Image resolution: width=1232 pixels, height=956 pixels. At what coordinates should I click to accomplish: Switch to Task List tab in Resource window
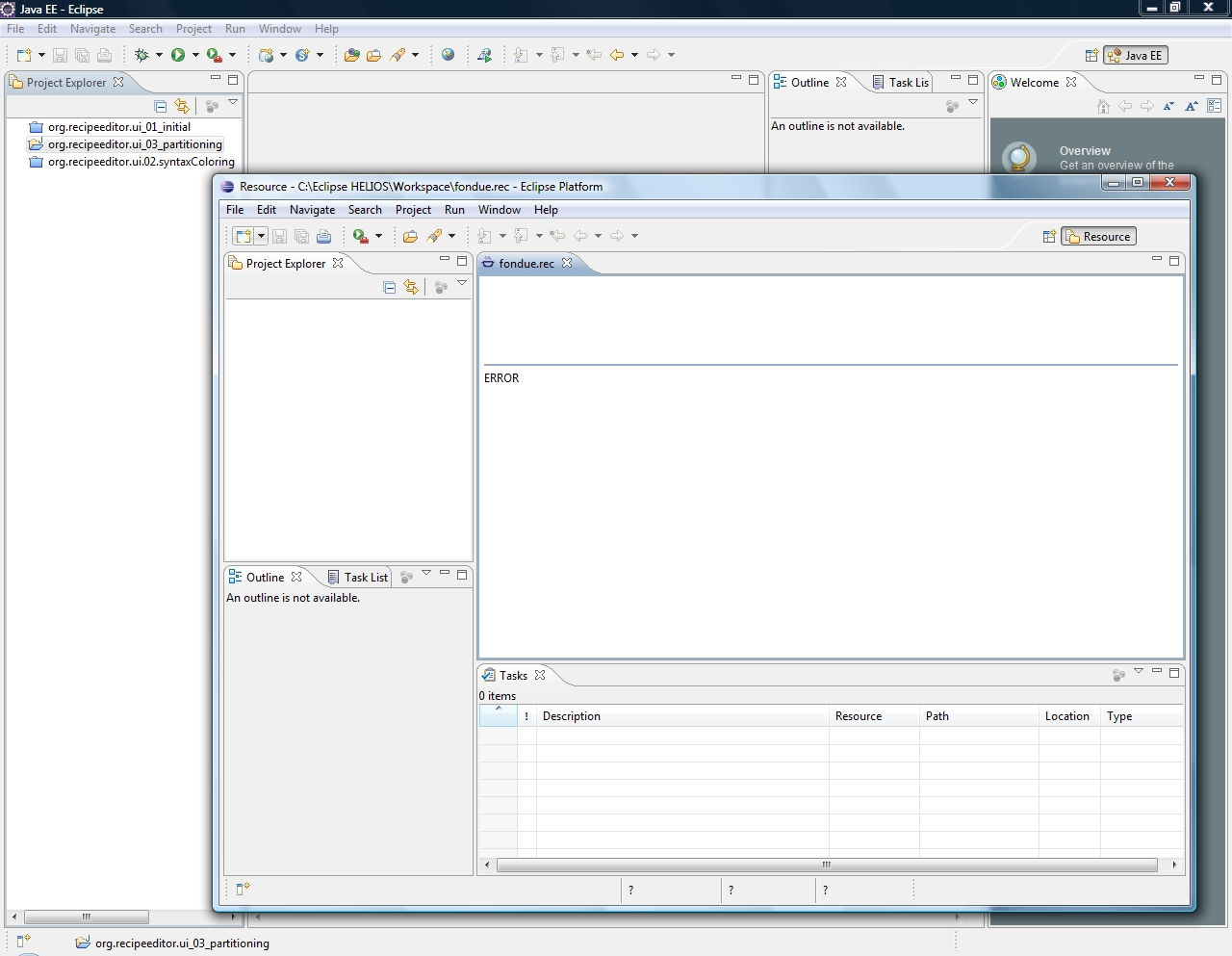click(357, 577)
